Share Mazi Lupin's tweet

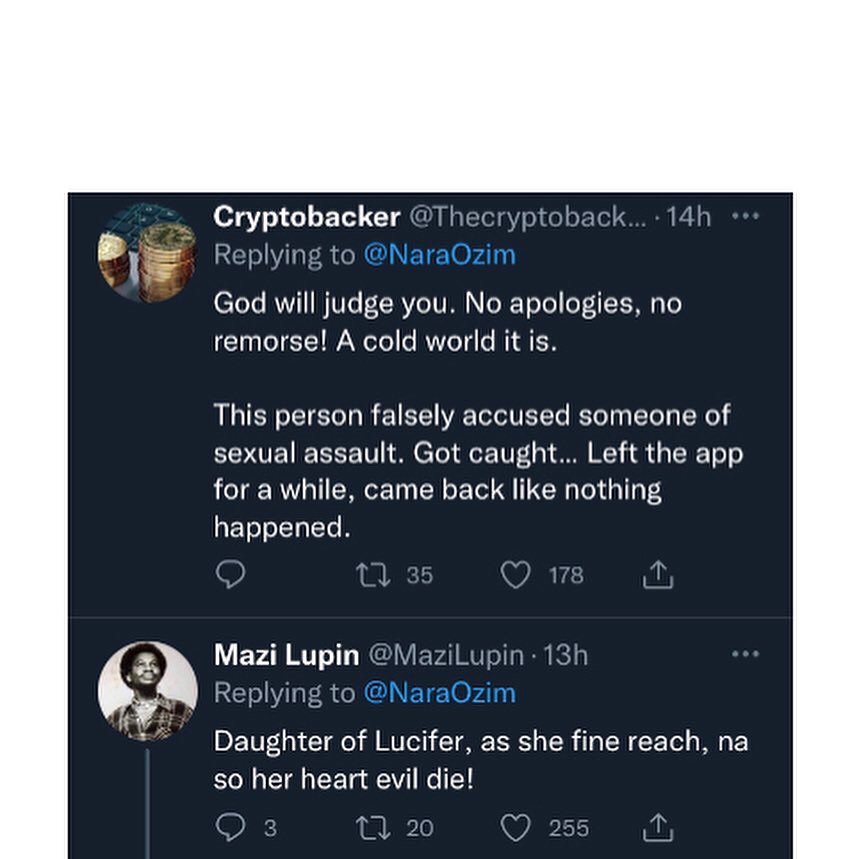point(658,828)
